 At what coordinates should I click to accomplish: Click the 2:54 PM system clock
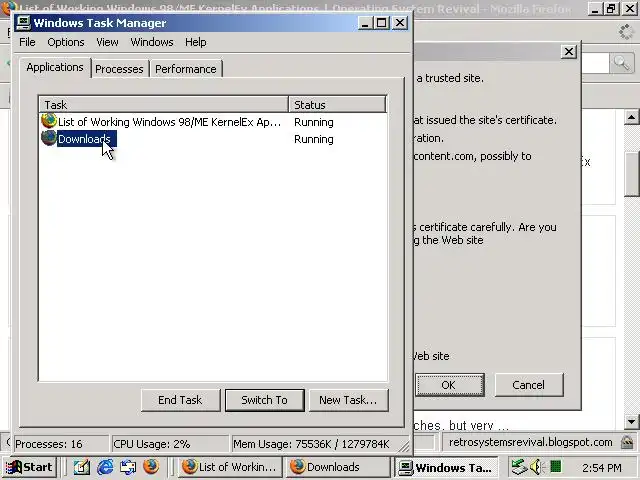(x=602, y=468)
